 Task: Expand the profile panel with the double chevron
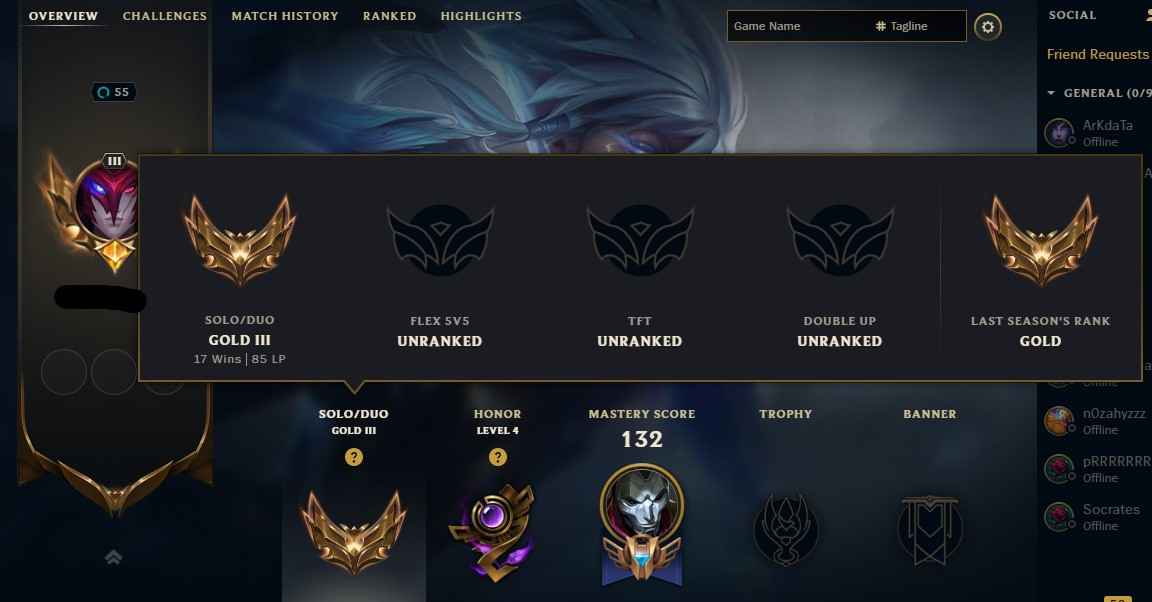pyautogui.click(x=113, y=558)
